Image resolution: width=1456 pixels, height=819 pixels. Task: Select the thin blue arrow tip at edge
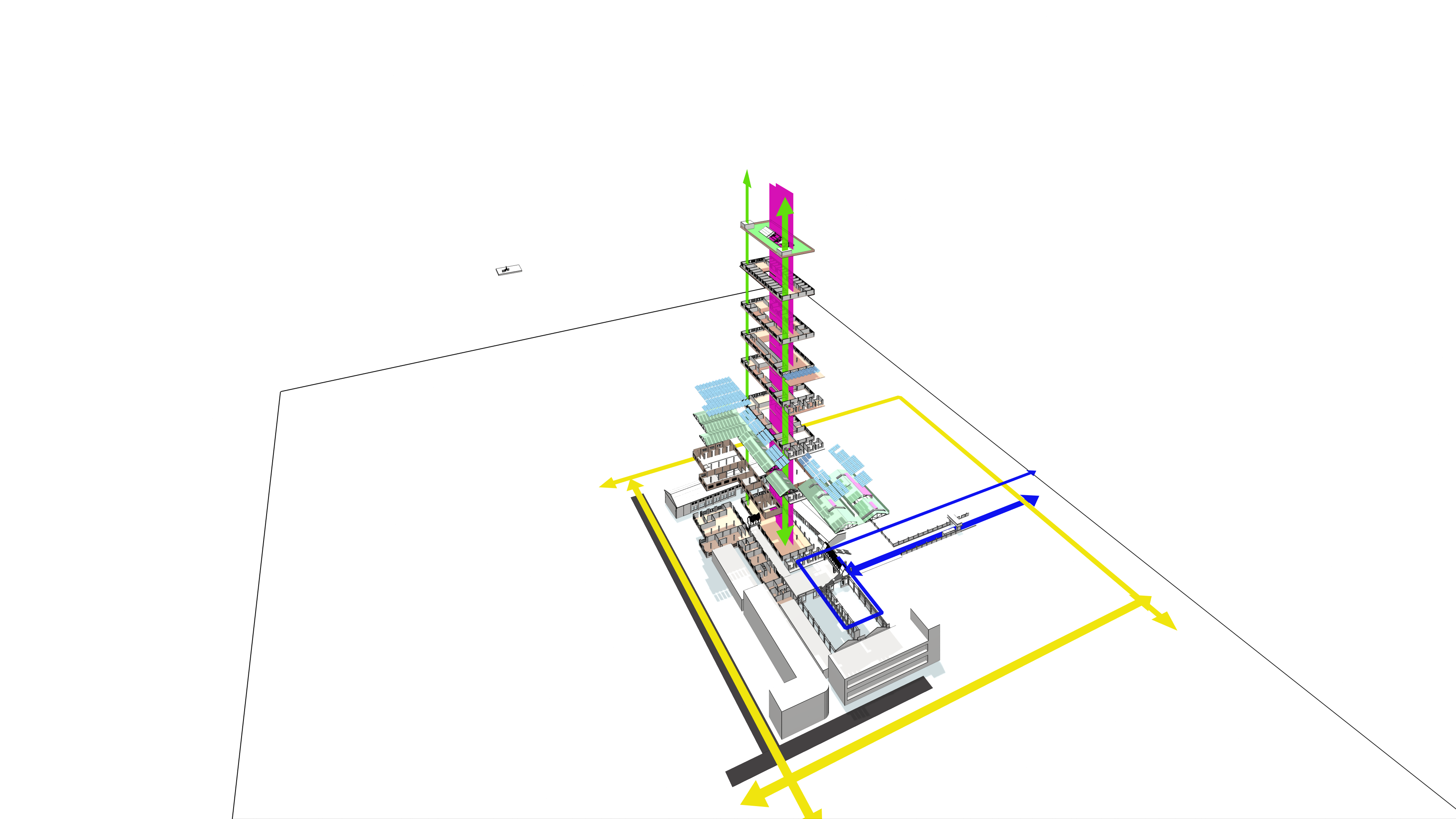1032,472
